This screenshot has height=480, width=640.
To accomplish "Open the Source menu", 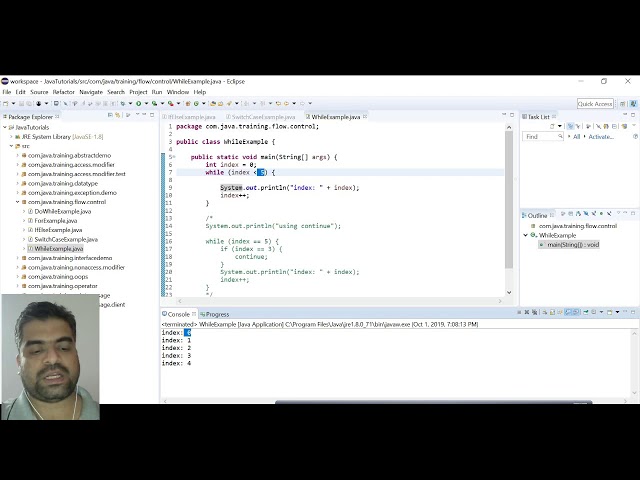I will (x=39, y=92).
